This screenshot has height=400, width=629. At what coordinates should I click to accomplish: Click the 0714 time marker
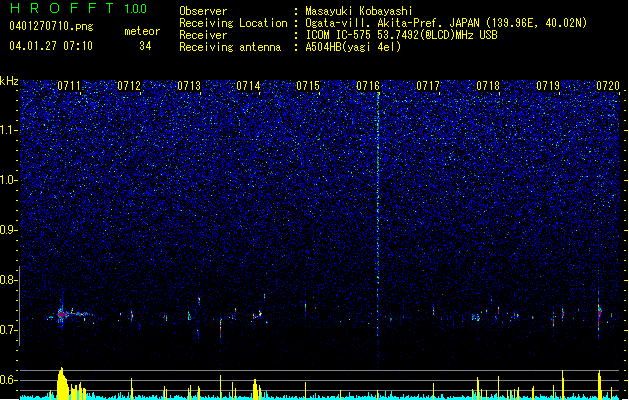[248, 86]
